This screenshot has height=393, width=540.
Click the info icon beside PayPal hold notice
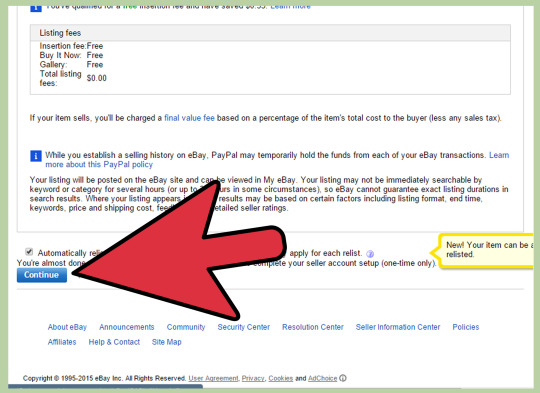tap(36, 156)
